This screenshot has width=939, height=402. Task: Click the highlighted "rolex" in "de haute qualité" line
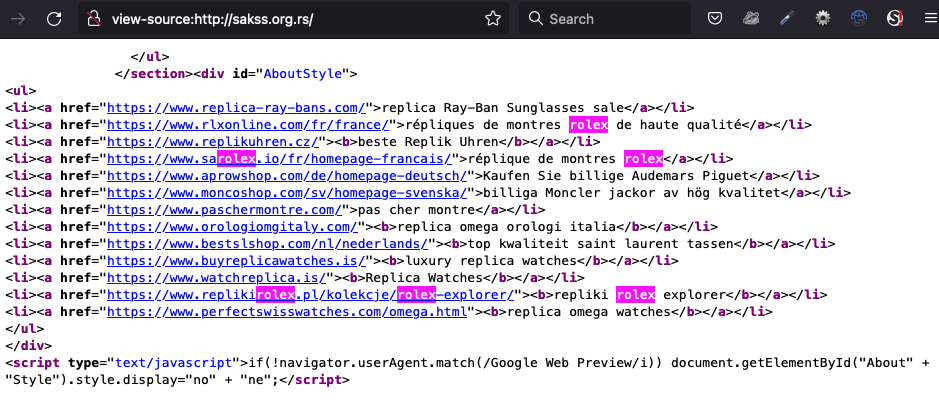588,125
